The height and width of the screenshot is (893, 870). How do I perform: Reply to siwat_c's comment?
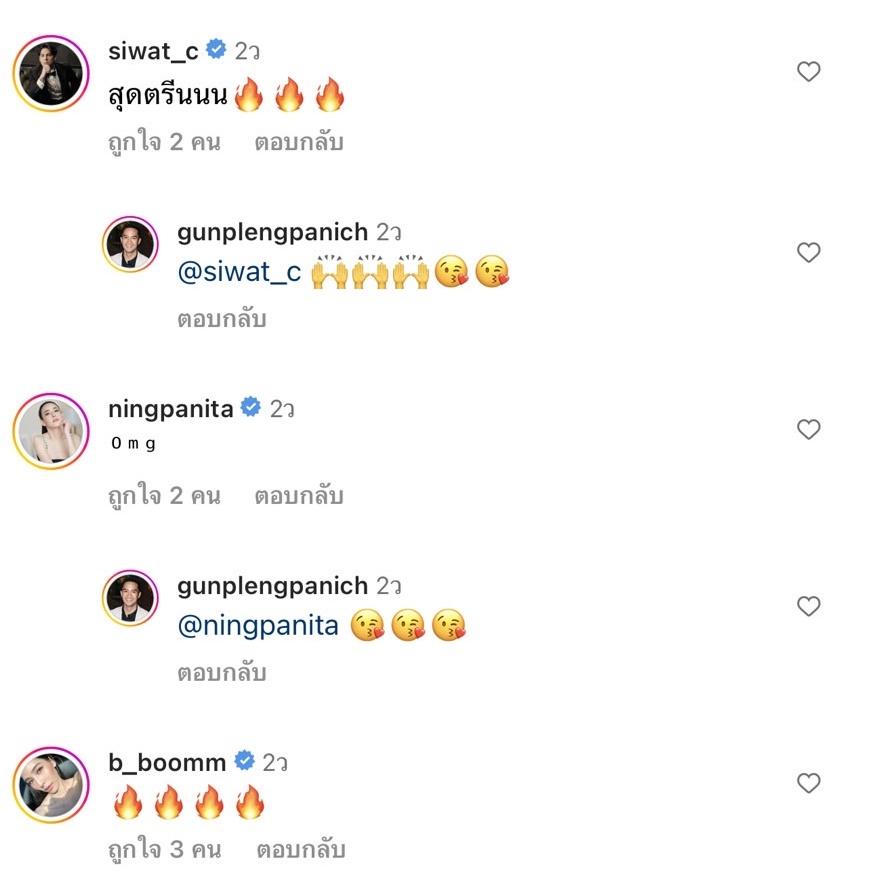click(298, 142)
